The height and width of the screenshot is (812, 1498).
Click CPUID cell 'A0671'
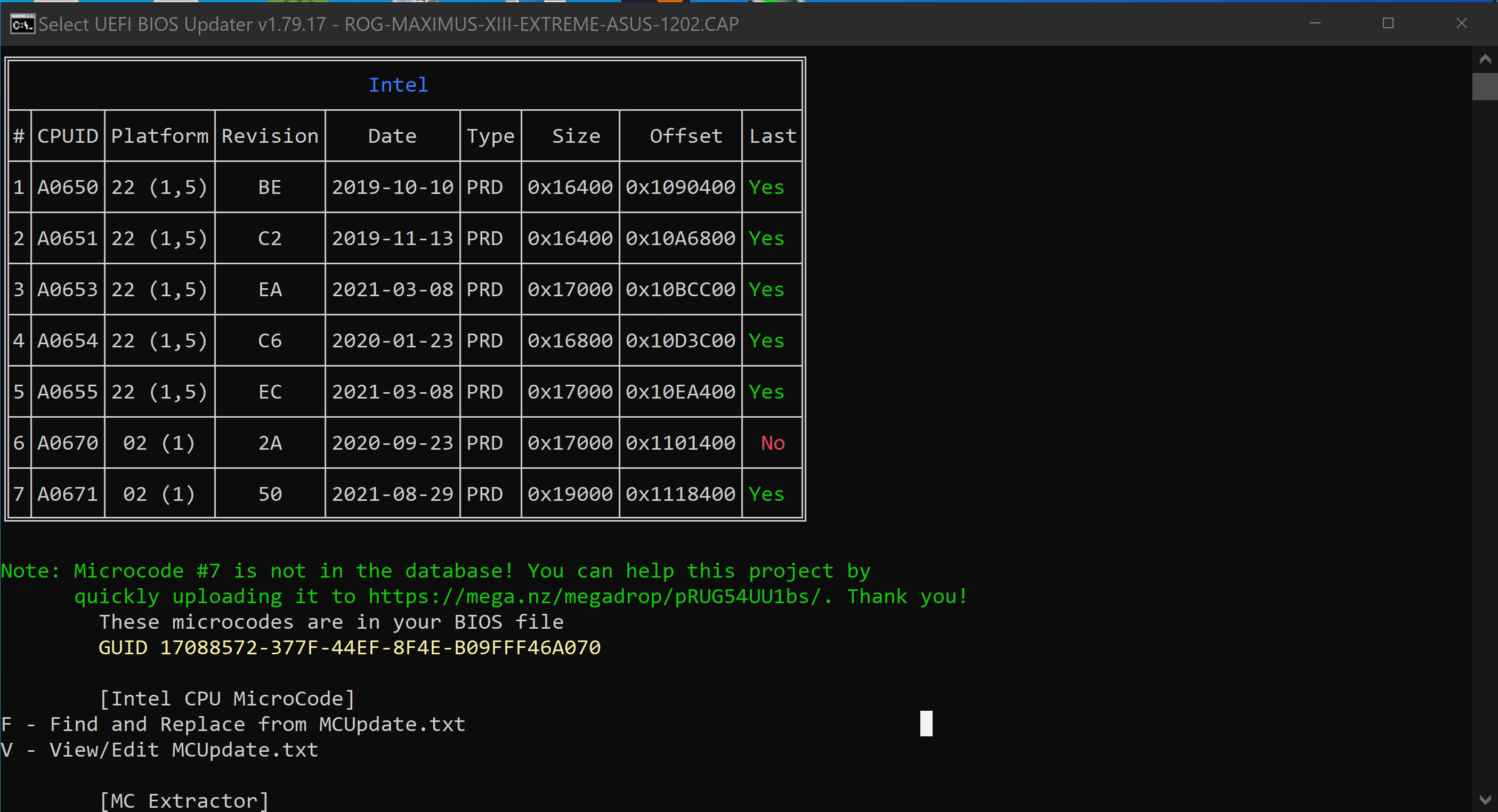tap(68, 494)
